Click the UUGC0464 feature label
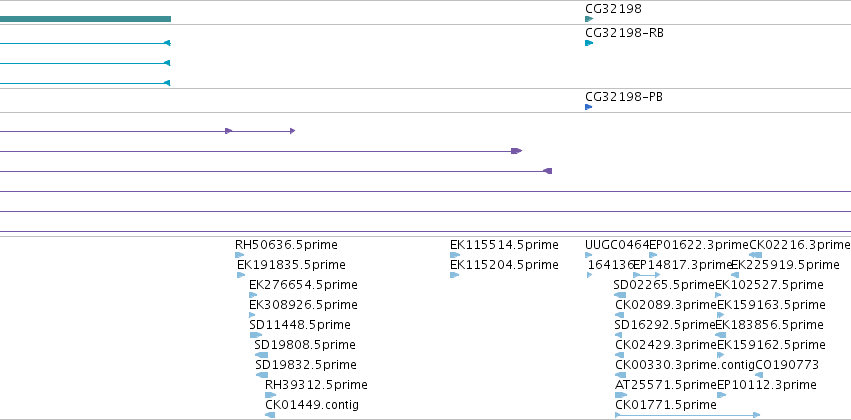The width and height of the screenshot is (851, 420). pyautogui.click(x=617, y=245)
